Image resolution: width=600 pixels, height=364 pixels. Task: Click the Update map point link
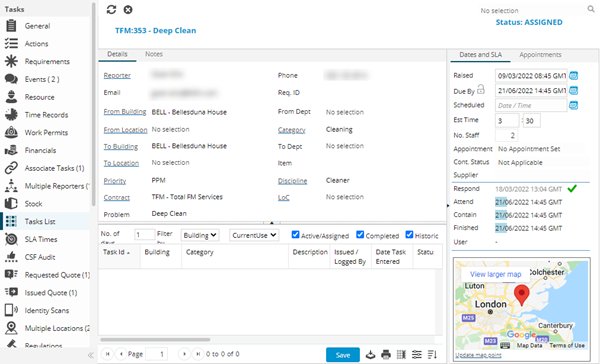point(478,355)
